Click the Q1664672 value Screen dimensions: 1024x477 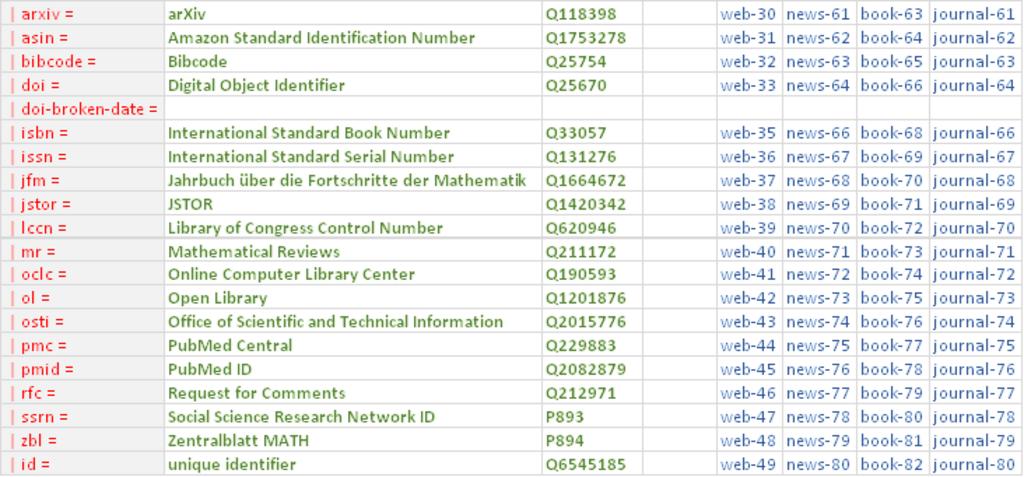(x=586, y=180)
